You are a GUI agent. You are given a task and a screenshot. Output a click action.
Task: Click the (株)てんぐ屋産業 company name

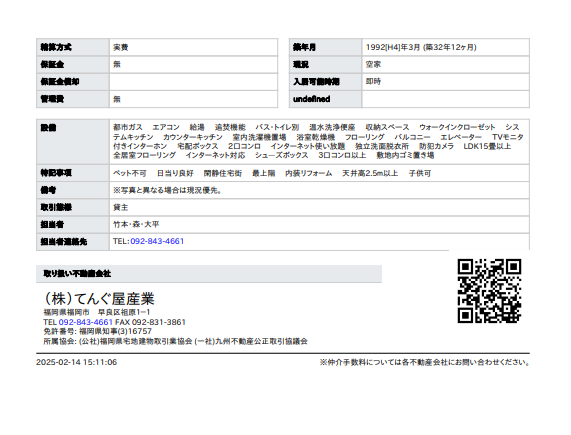tap(99, 299)
